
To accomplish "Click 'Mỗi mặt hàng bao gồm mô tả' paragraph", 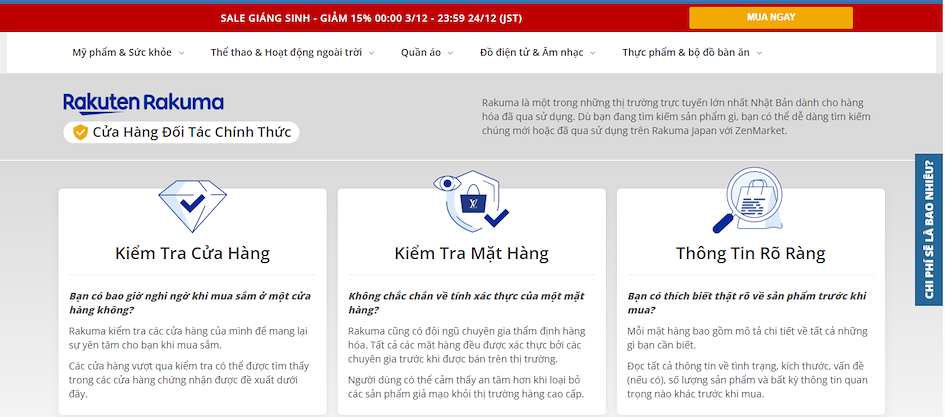I will coord(747,338).
